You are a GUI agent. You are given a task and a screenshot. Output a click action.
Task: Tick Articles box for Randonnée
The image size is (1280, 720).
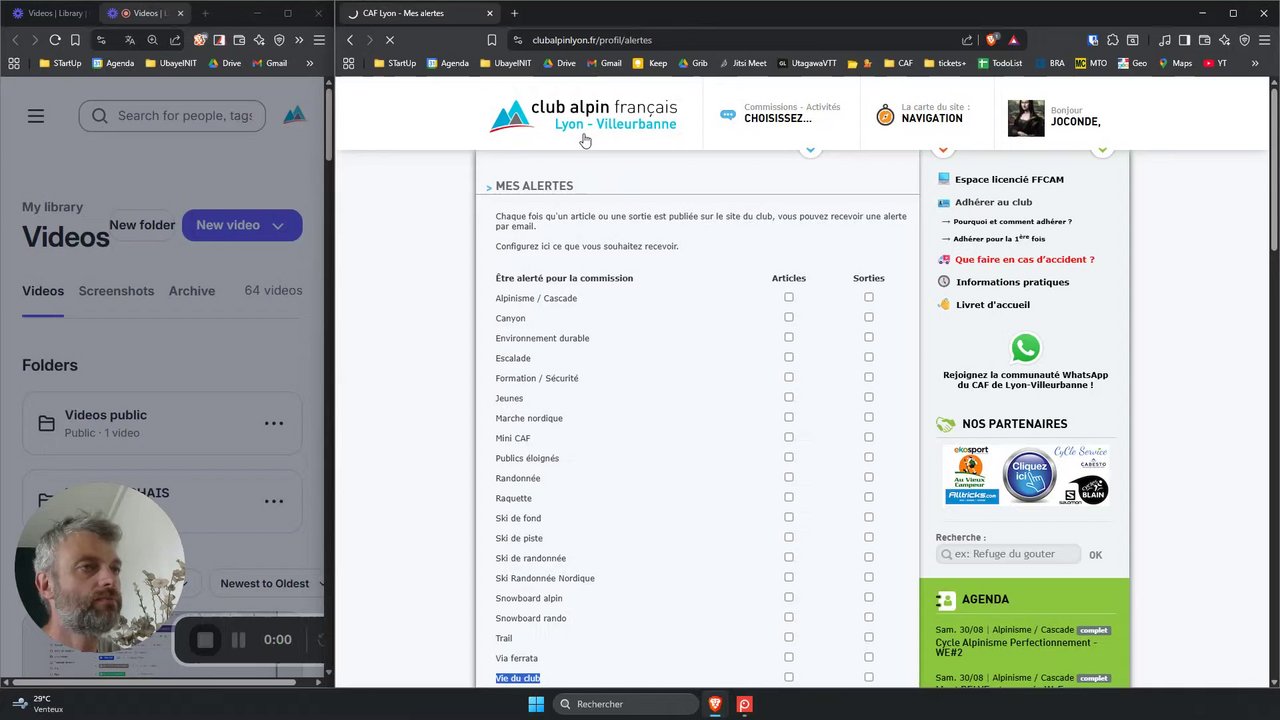coord(789,477)
